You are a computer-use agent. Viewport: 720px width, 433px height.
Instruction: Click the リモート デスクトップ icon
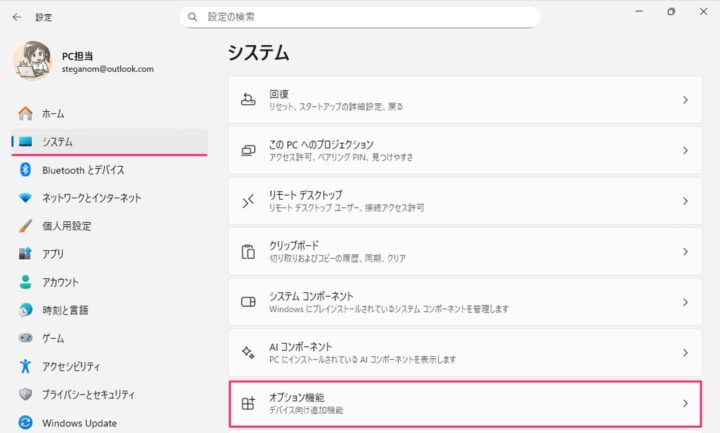point(248,201)
